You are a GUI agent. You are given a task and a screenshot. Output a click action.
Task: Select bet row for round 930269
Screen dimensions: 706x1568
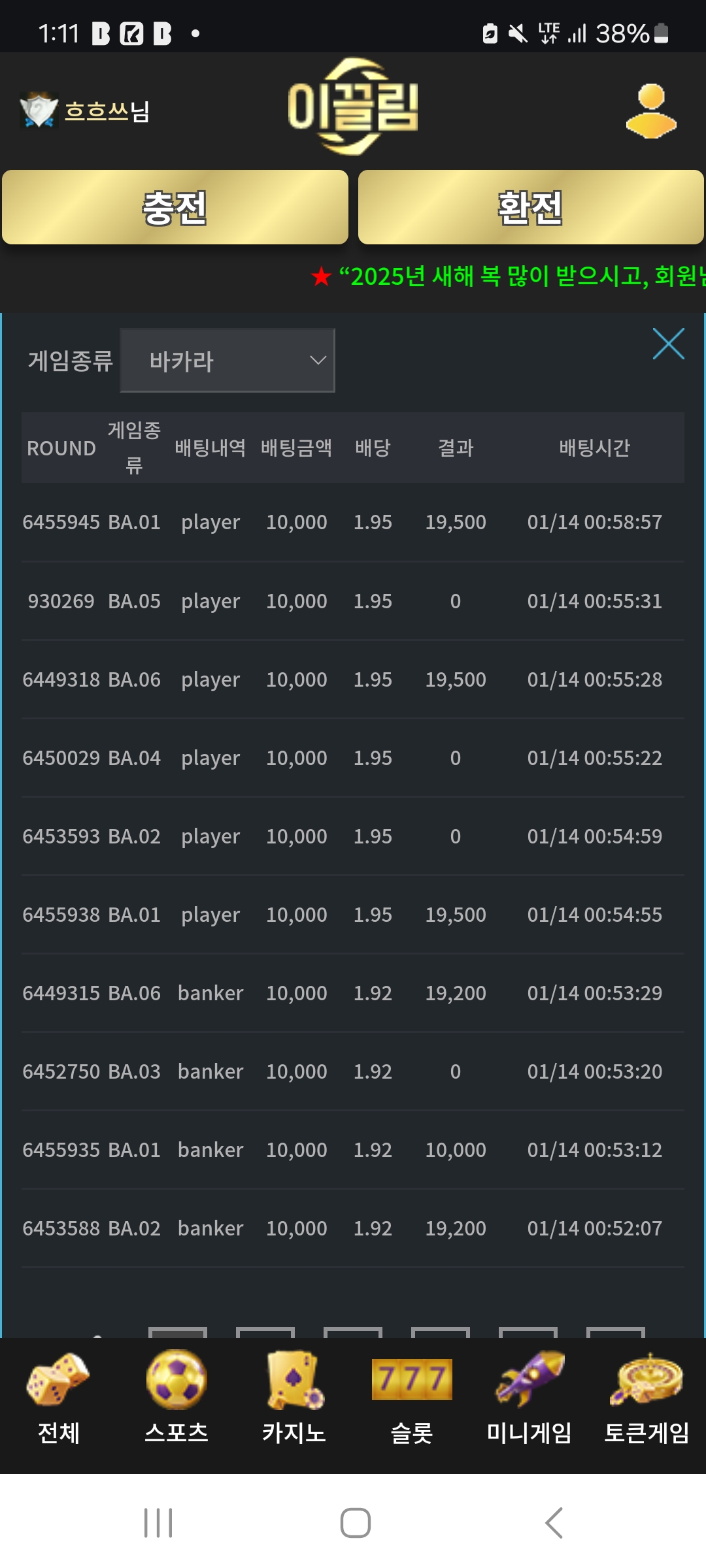click(x=353, y=601)
